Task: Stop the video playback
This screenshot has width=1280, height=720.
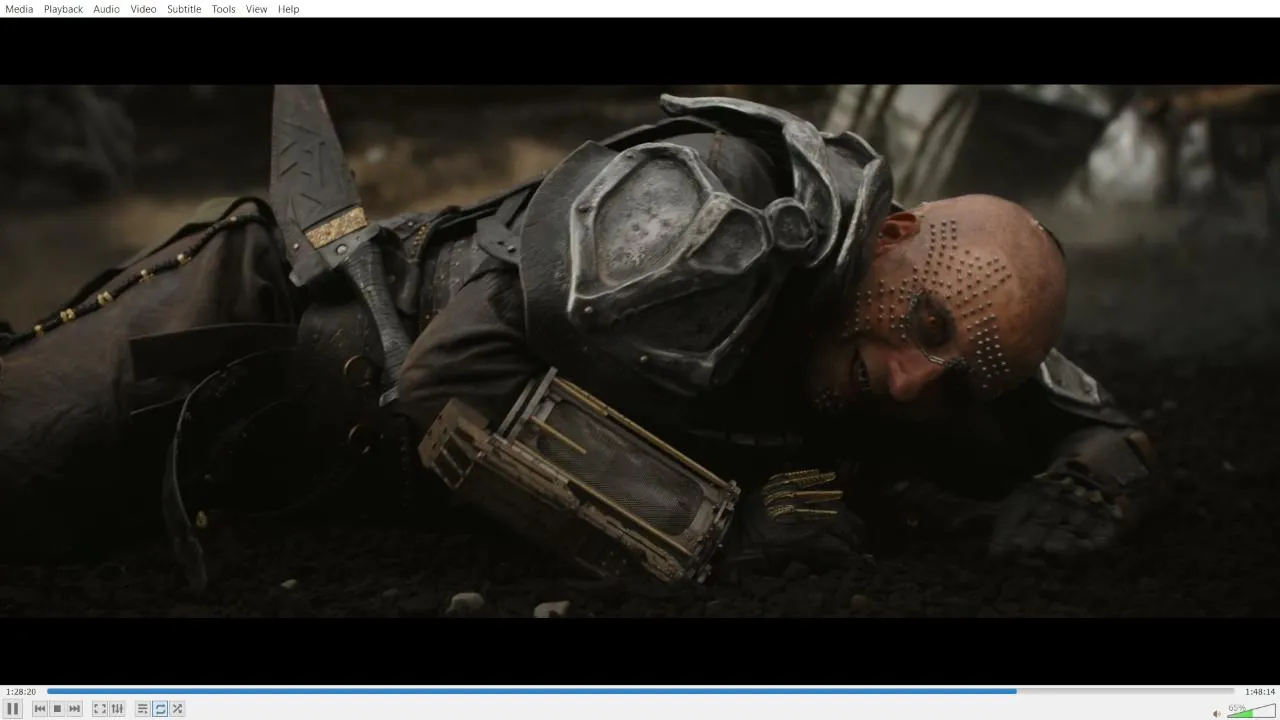Action: point(57,709)
